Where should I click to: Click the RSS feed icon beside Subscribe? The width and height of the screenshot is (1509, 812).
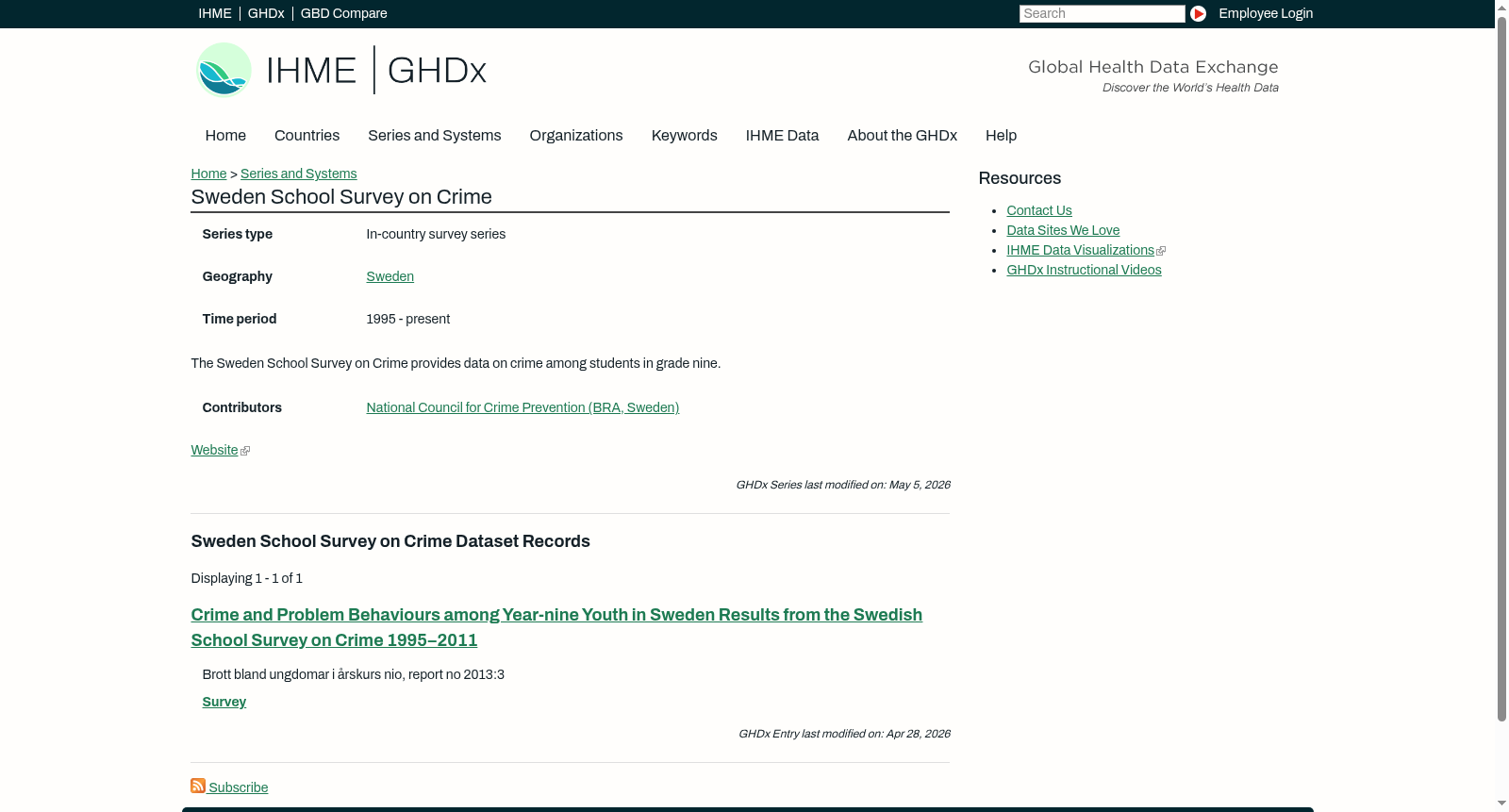[198, 786]
